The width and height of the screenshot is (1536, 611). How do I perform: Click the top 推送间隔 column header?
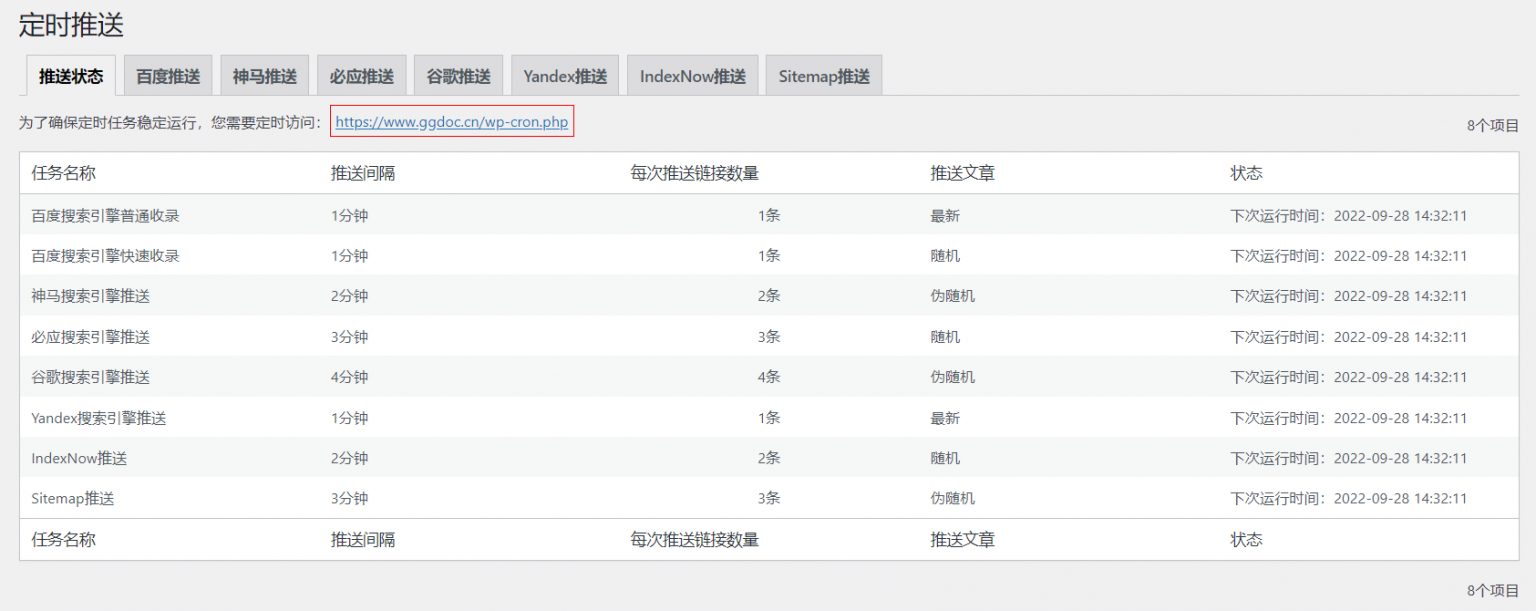363,173
